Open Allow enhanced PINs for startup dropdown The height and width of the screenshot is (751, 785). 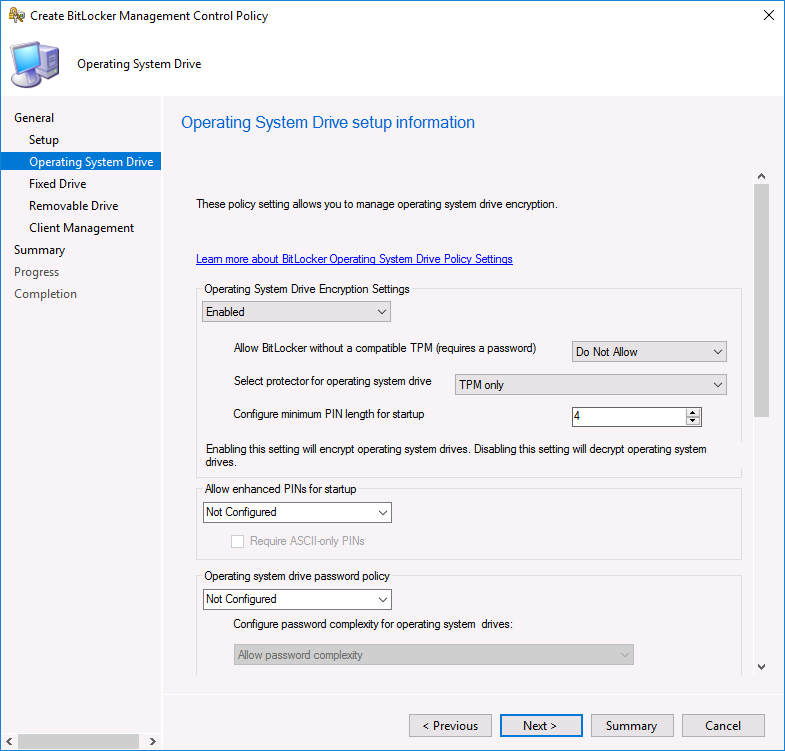(297, 512)
